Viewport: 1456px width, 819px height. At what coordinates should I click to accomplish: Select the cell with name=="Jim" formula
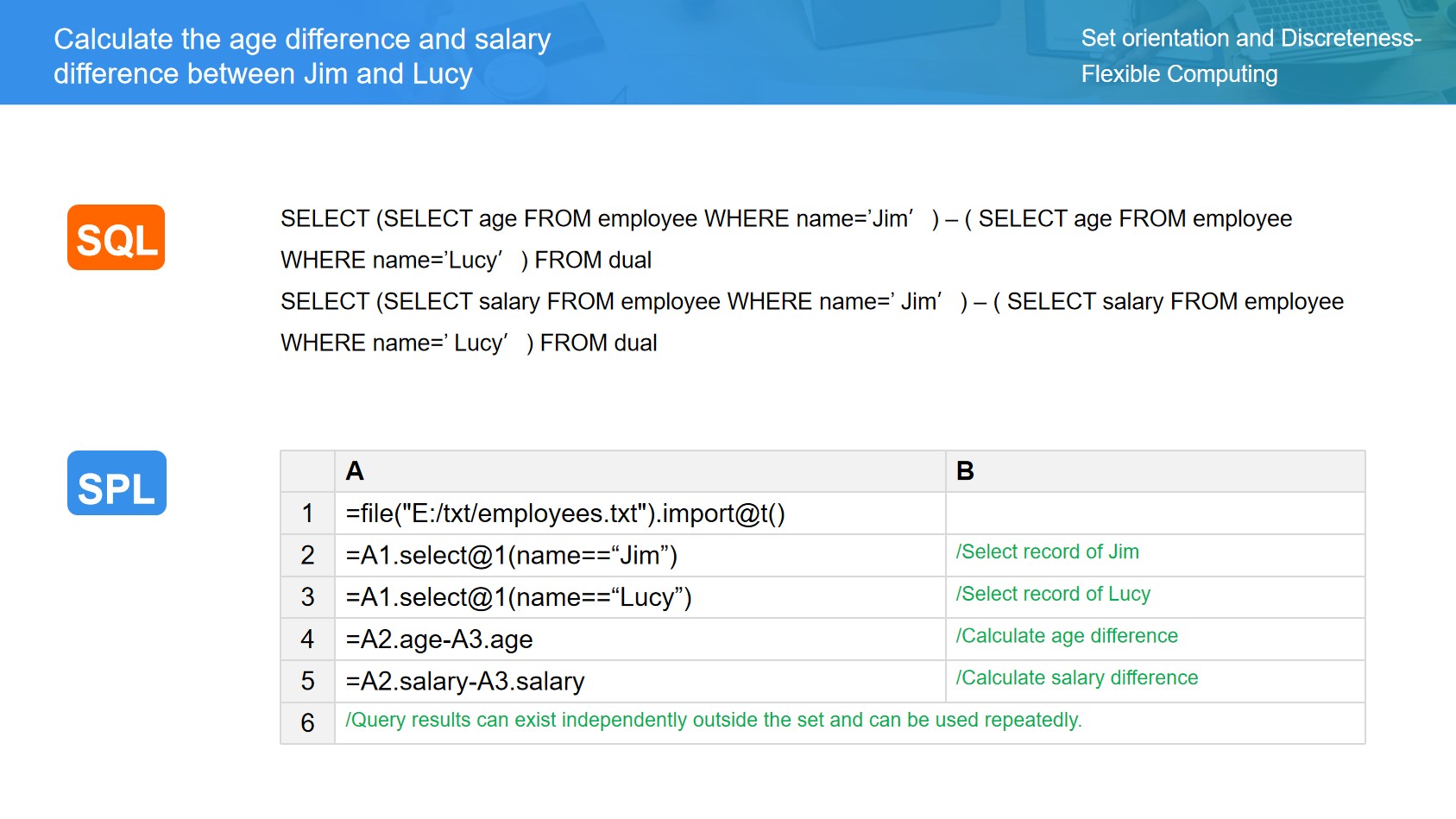[512, 555]
